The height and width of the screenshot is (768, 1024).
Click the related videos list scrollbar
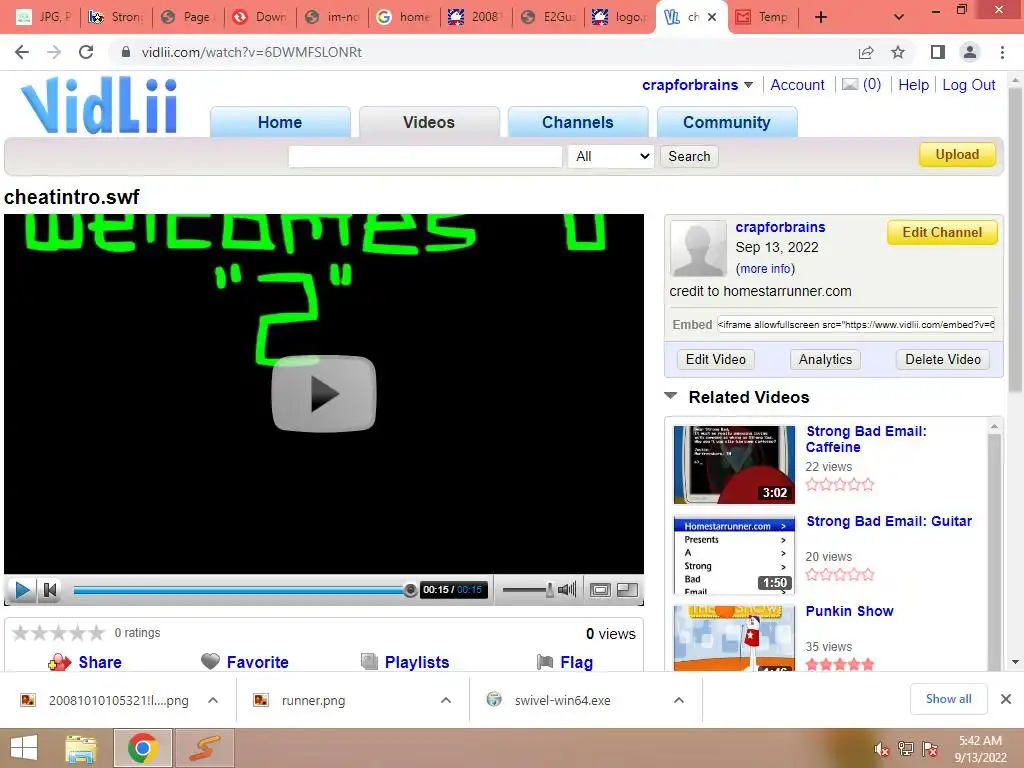click(994, 545)
